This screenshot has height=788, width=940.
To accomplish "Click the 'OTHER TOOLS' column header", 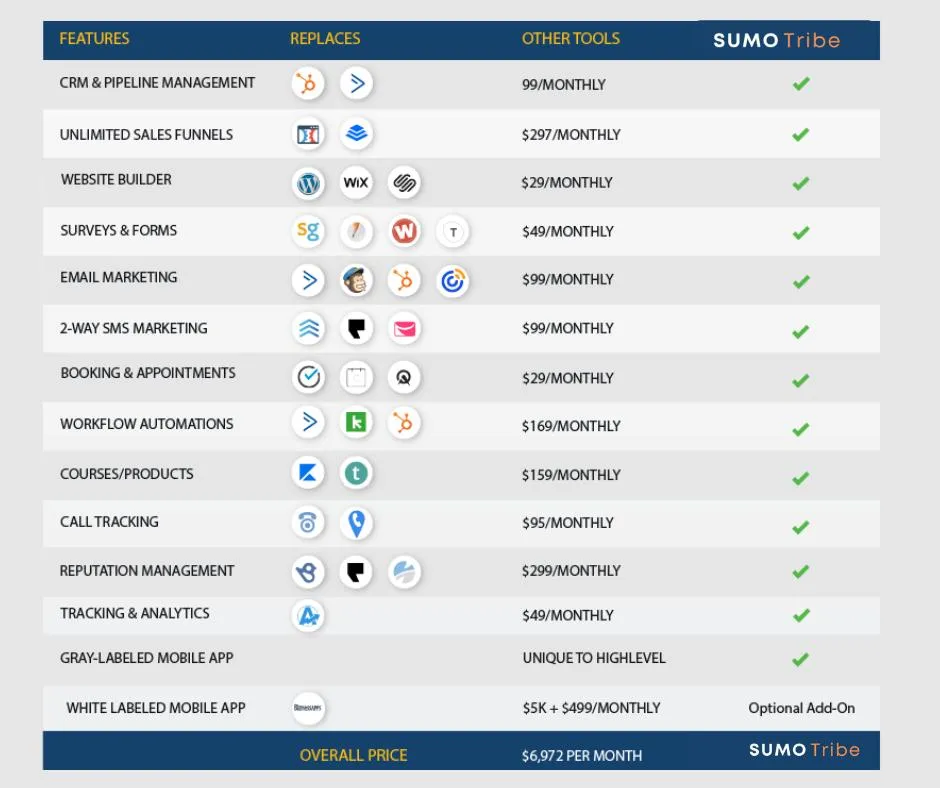I will click(571, 38).
